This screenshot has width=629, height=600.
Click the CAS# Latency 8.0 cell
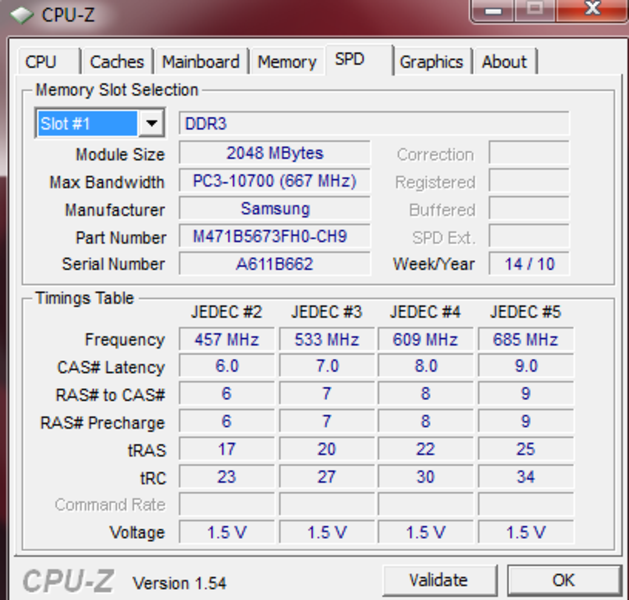(425, 366)
